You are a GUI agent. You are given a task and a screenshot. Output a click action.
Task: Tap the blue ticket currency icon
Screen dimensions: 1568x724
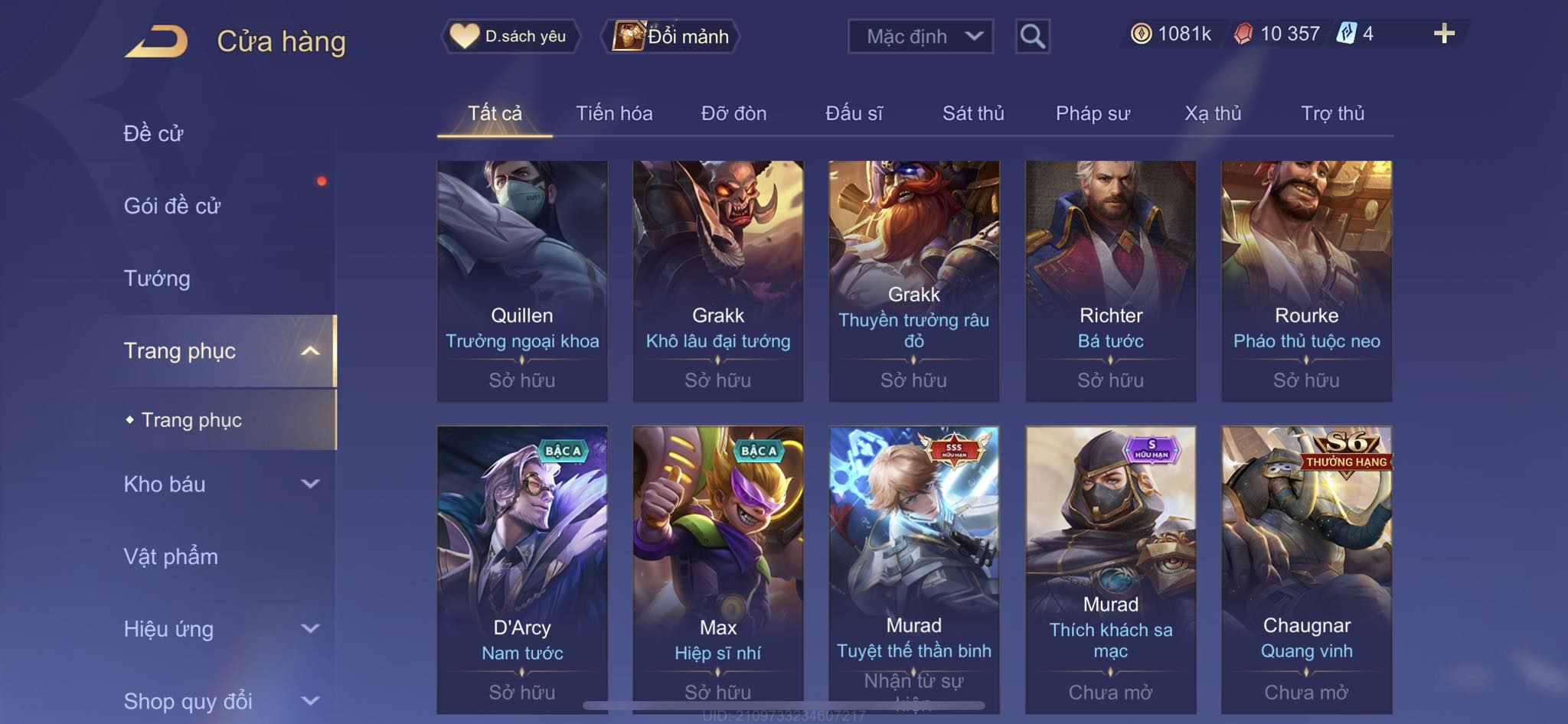(1347, 34)
